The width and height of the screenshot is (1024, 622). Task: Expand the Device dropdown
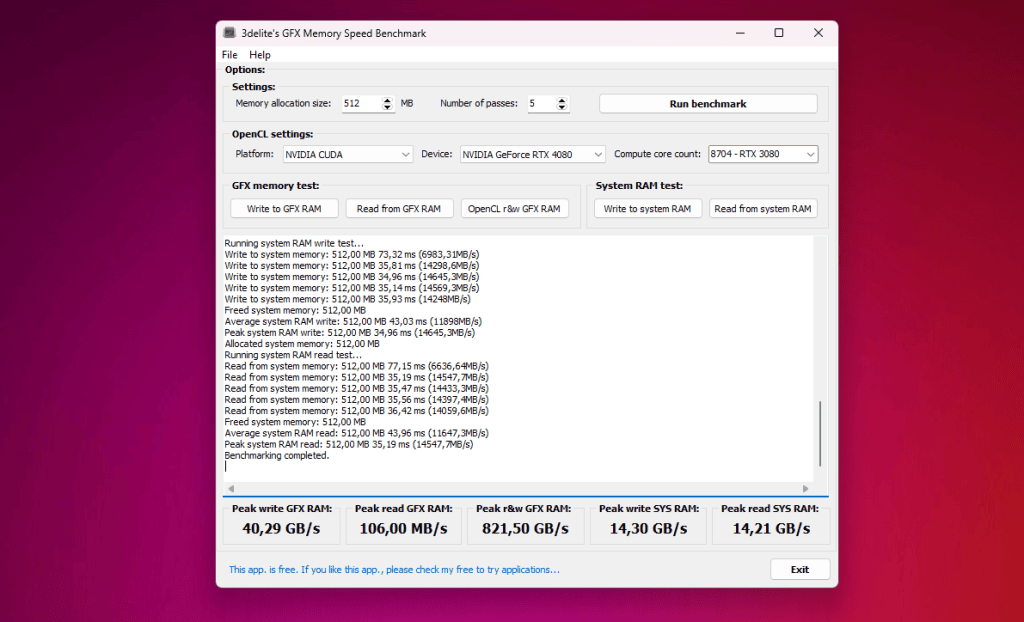(532, 154)
